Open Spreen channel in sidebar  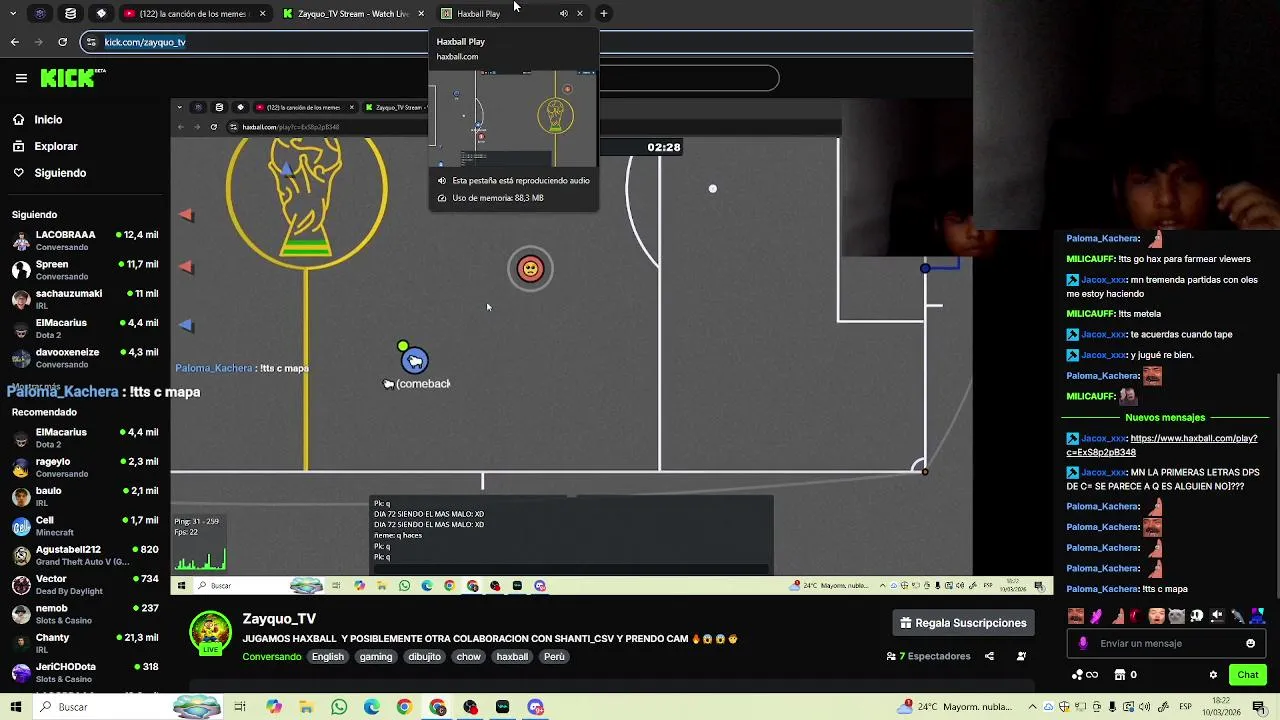point(85,270)
